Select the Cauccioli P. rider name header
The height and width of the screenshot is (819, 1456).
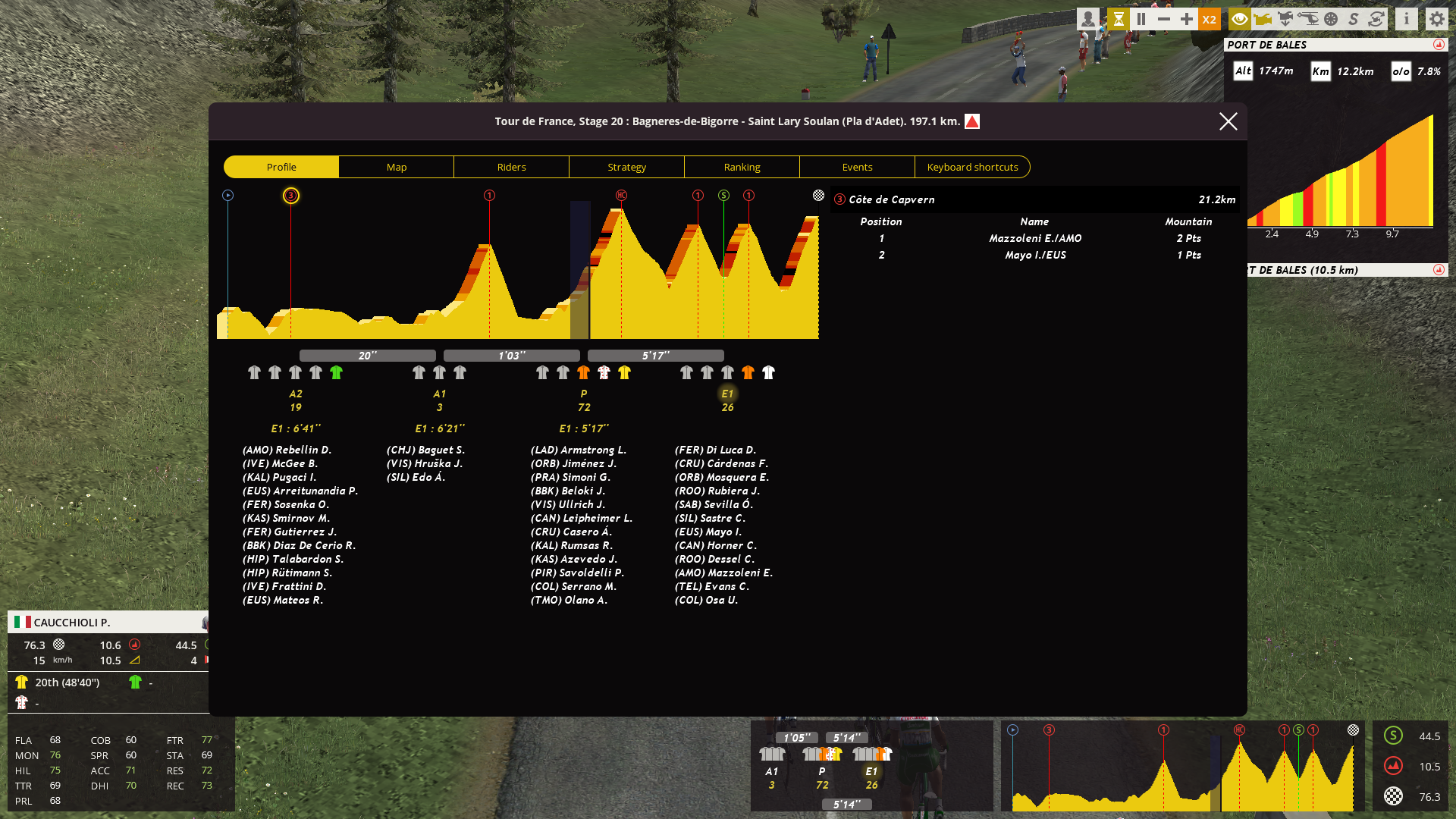click(x=72, y=623)
